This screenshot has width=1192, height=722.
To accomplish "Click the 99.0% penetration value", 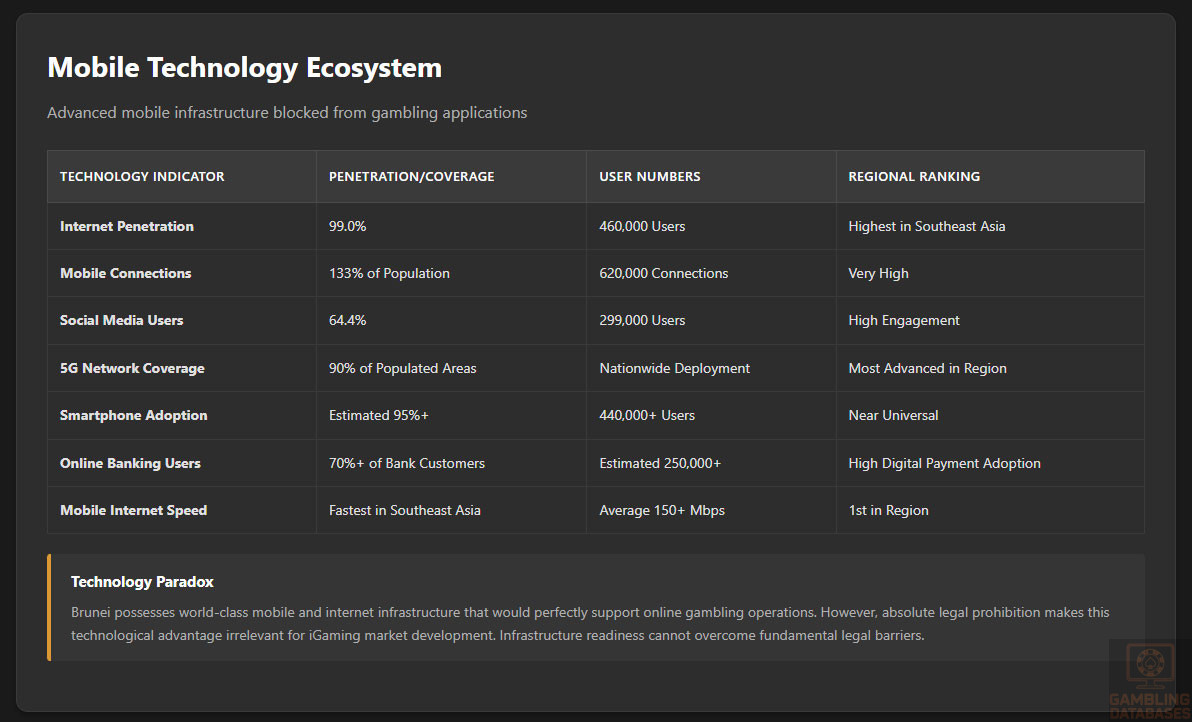I will tap(347, 226).
